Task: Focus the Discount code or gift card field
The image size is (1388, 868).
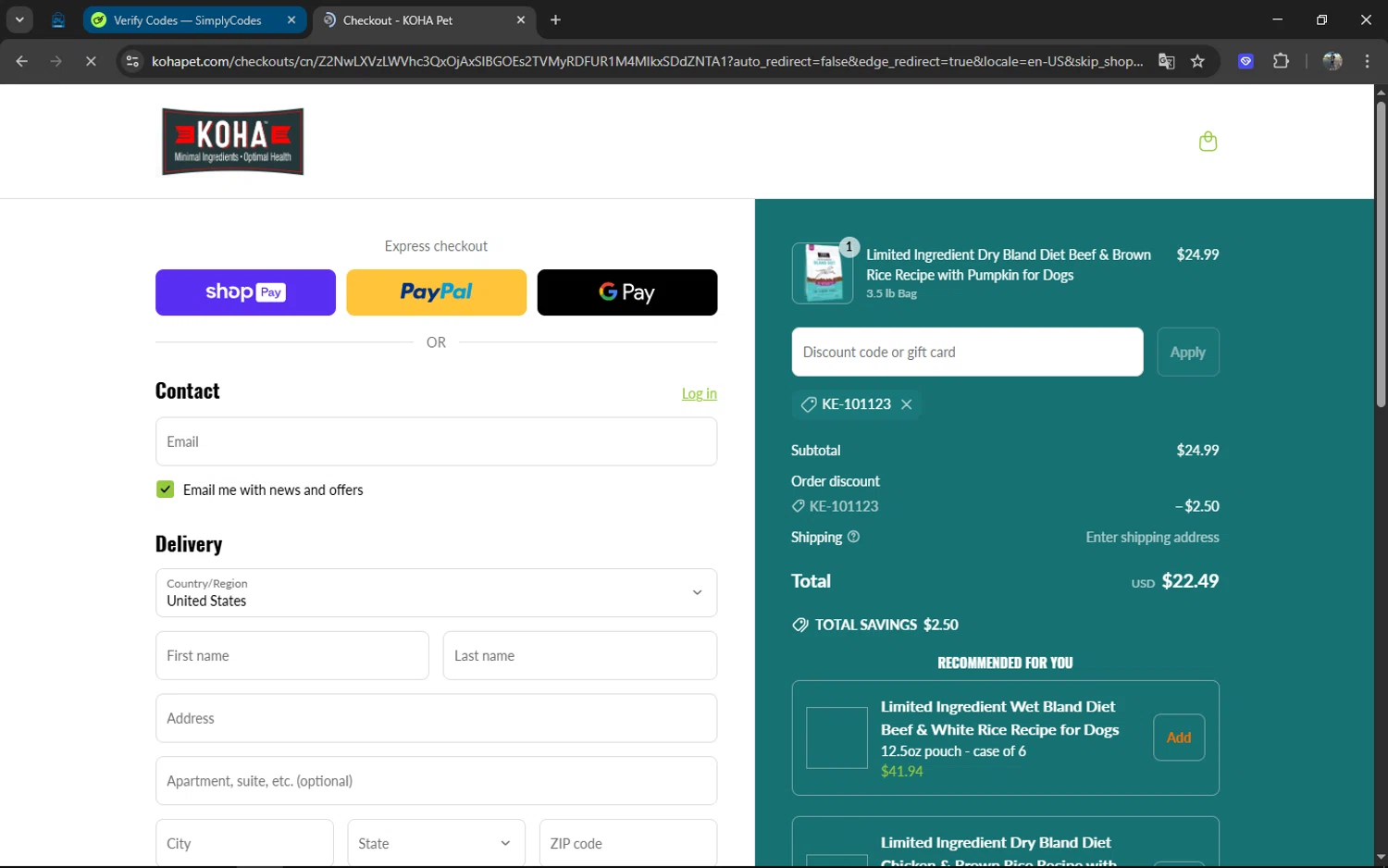Action: coord(967,352)
